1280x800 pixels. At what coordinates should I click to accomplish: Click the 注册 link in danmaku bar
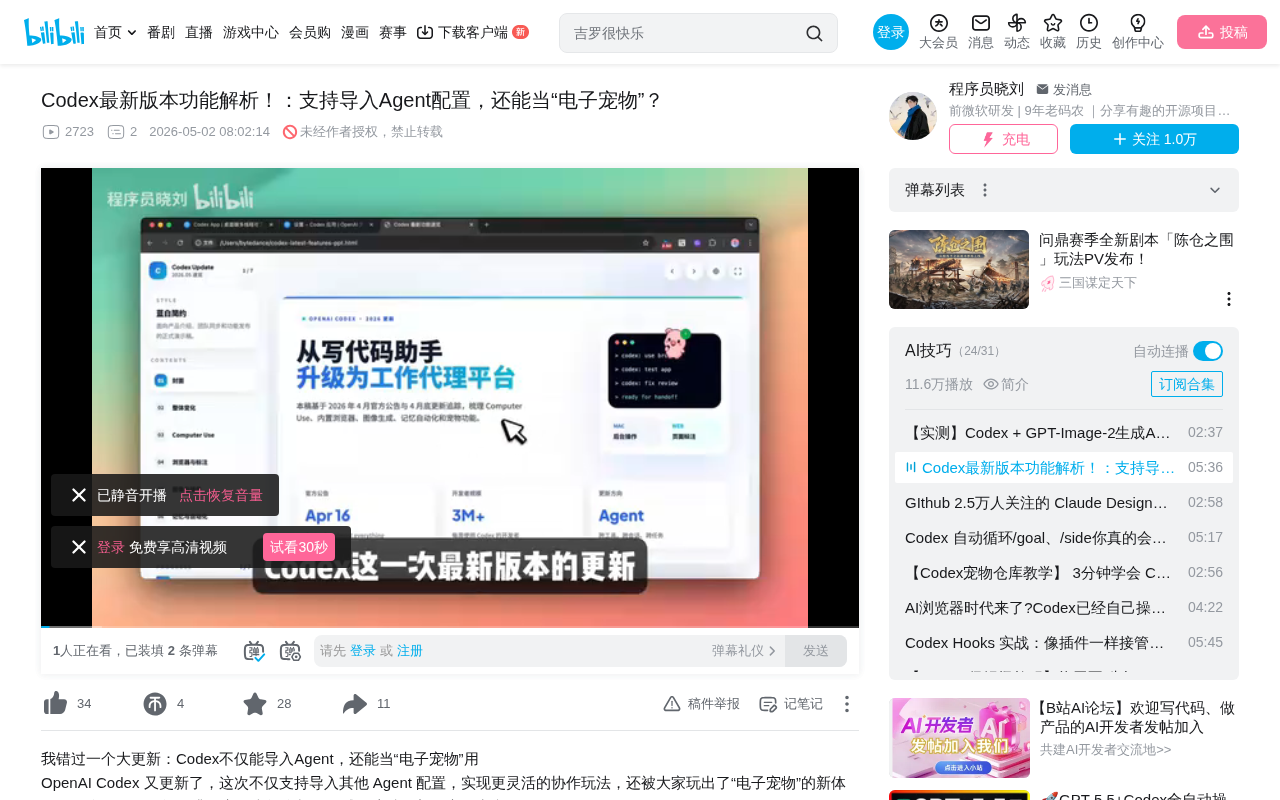(x=410, y=651)
